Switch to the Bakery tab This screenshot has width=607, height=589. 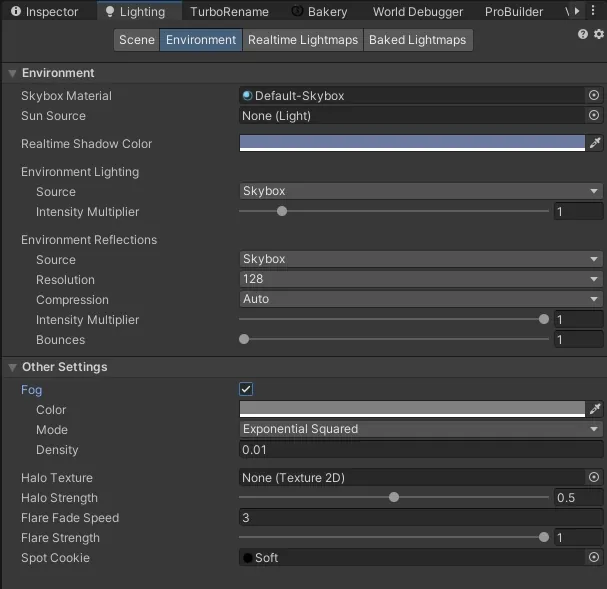point(320,12)
